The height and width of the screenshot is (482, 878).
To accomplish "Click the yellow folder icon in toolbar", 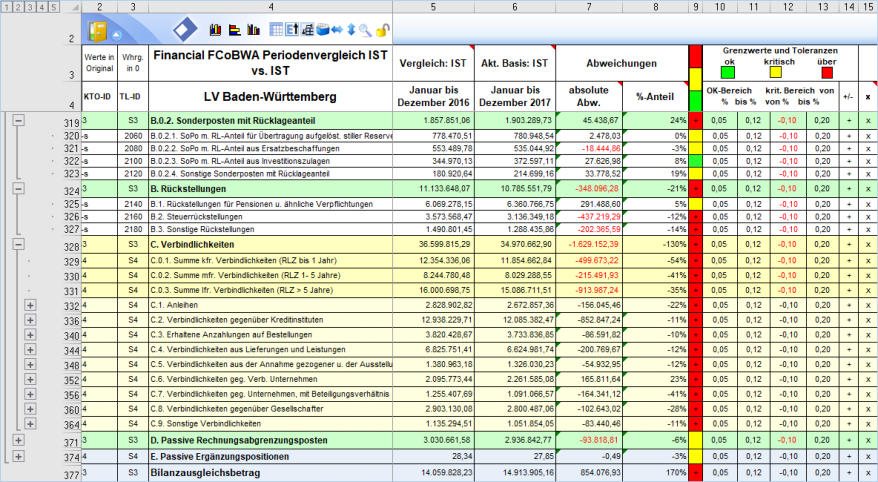I will pos(101,30).
